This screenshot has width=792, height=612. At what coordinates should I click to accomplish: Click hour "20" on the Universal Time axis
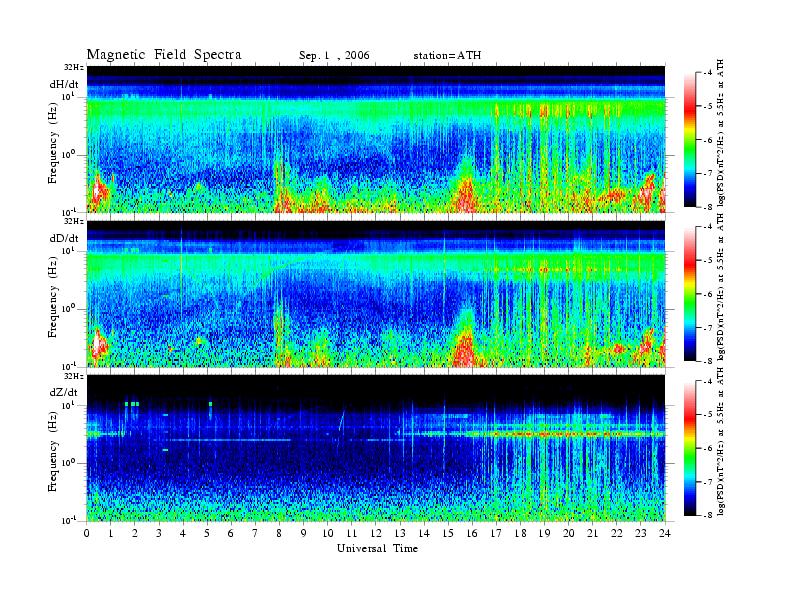pos(569,533)
